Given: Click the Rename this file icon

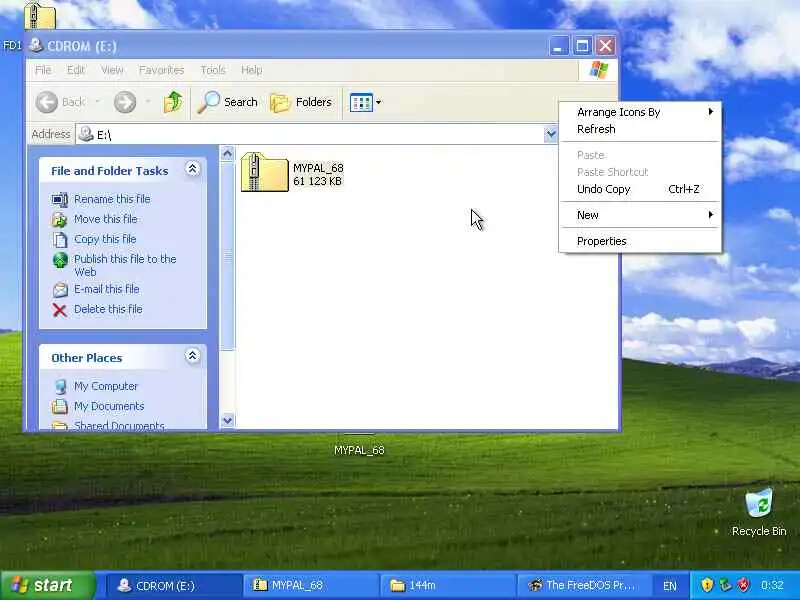Looking at the screenshot, I should pyautogui.click(x=60, y=199).
